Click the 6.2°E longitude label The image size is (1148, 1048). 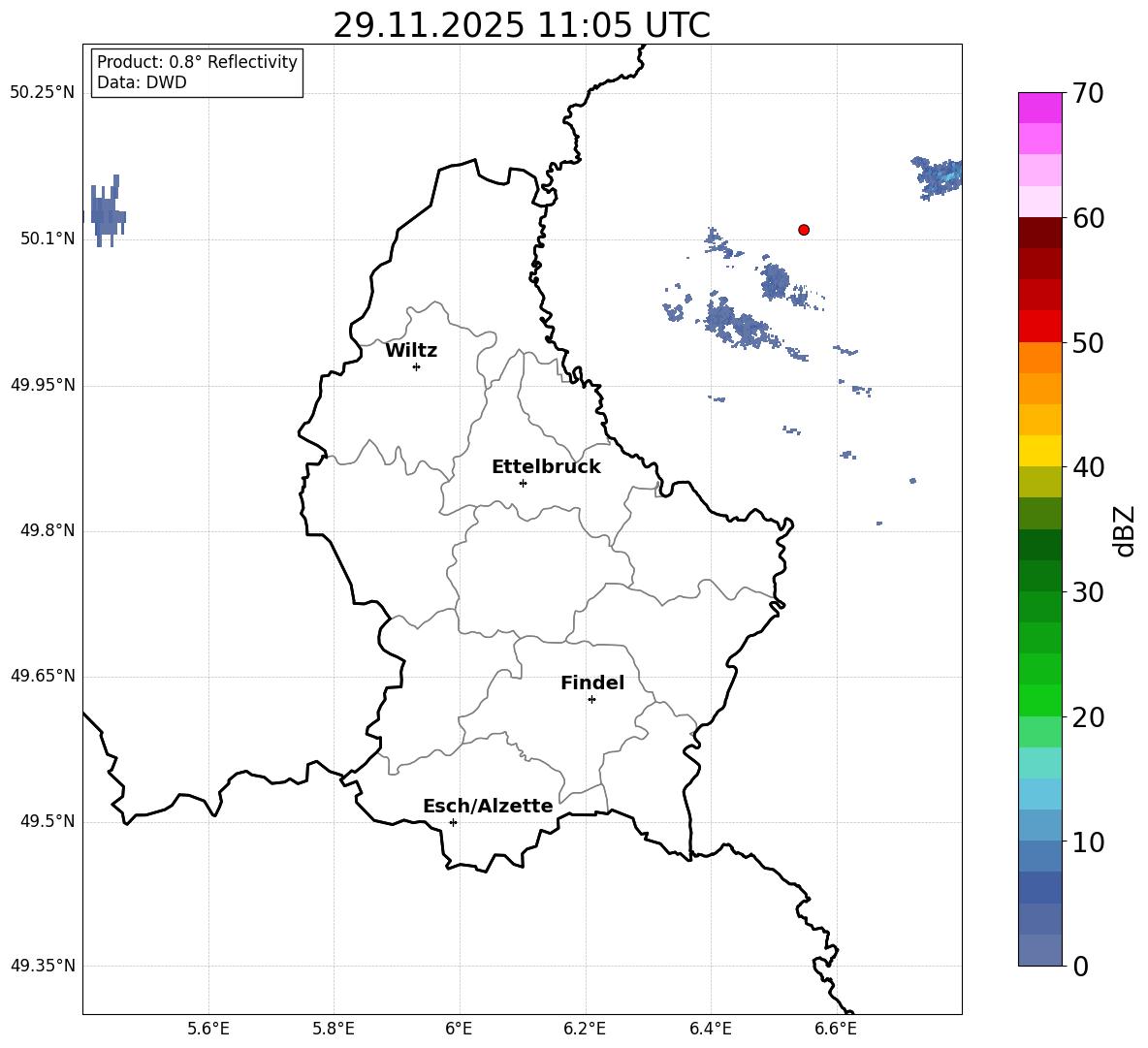(585, 1029)
